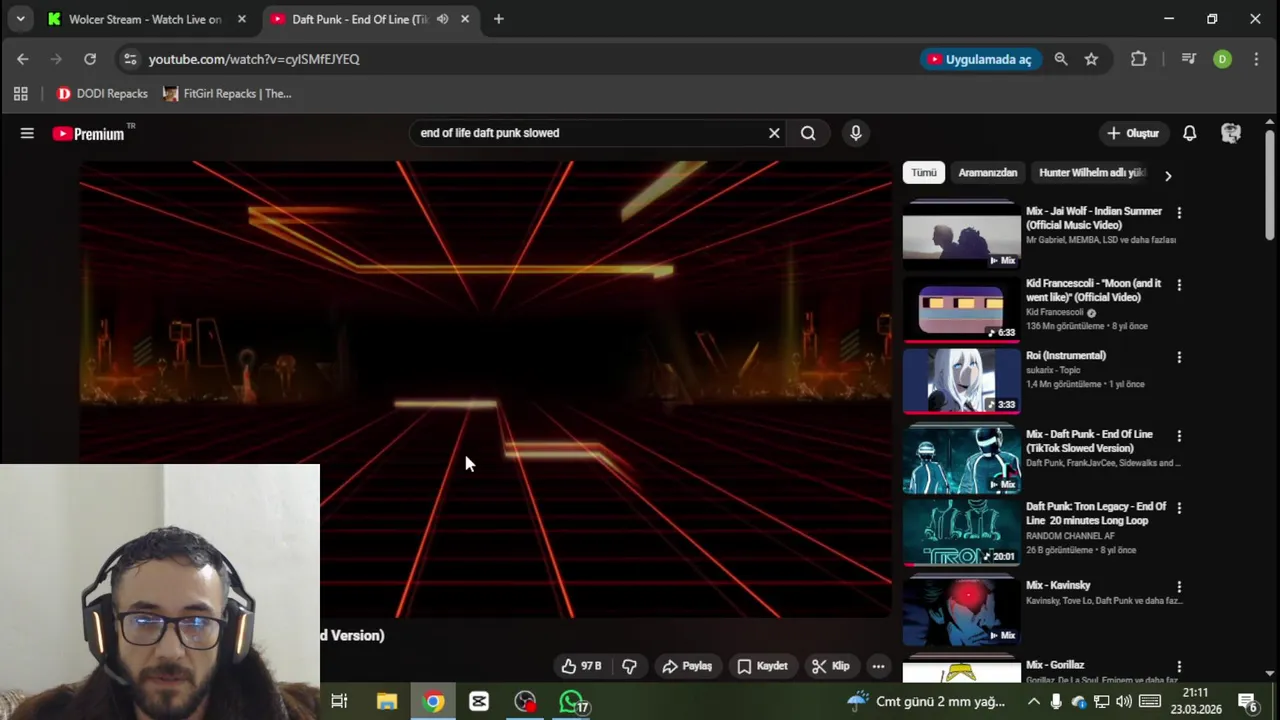Screen dimensions: 1280x720
Task: Open the Chrome extensions puzzle icon
Action: (x=1139, y=59)
